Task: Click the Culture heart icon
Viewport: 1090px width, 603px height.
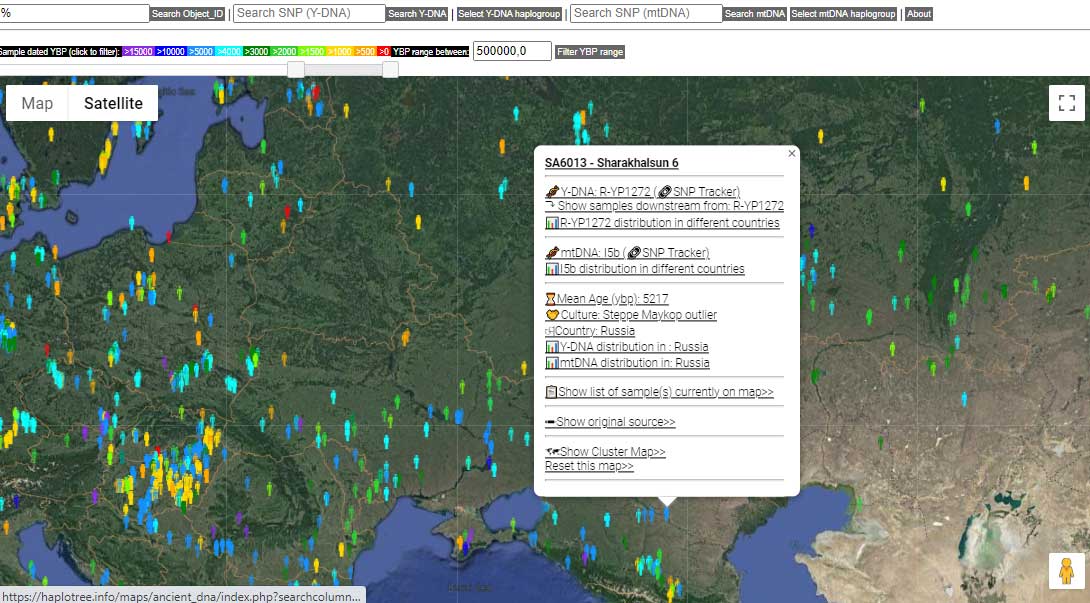Action: pos(552,314)
